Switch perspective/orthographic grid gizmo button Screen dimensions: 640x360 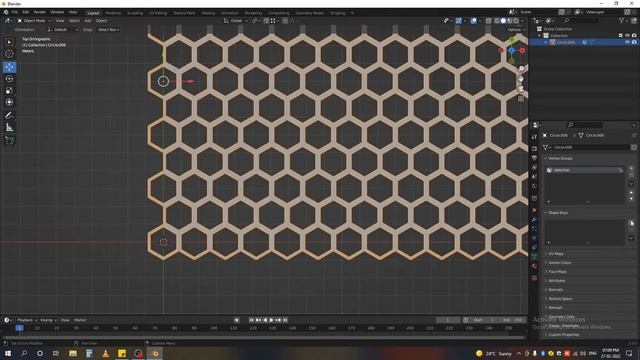click(x=521, y=98)
